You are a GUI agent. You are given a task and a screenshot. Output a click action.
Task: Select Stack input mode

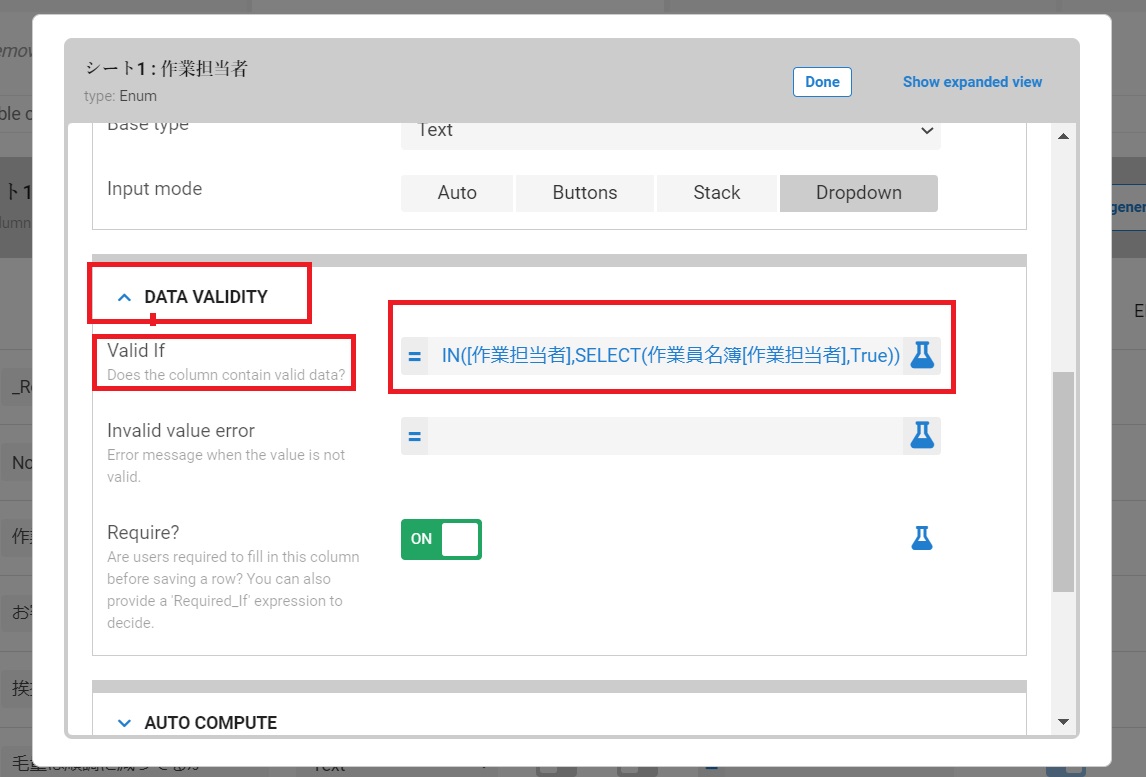click(x=716, y=193)
